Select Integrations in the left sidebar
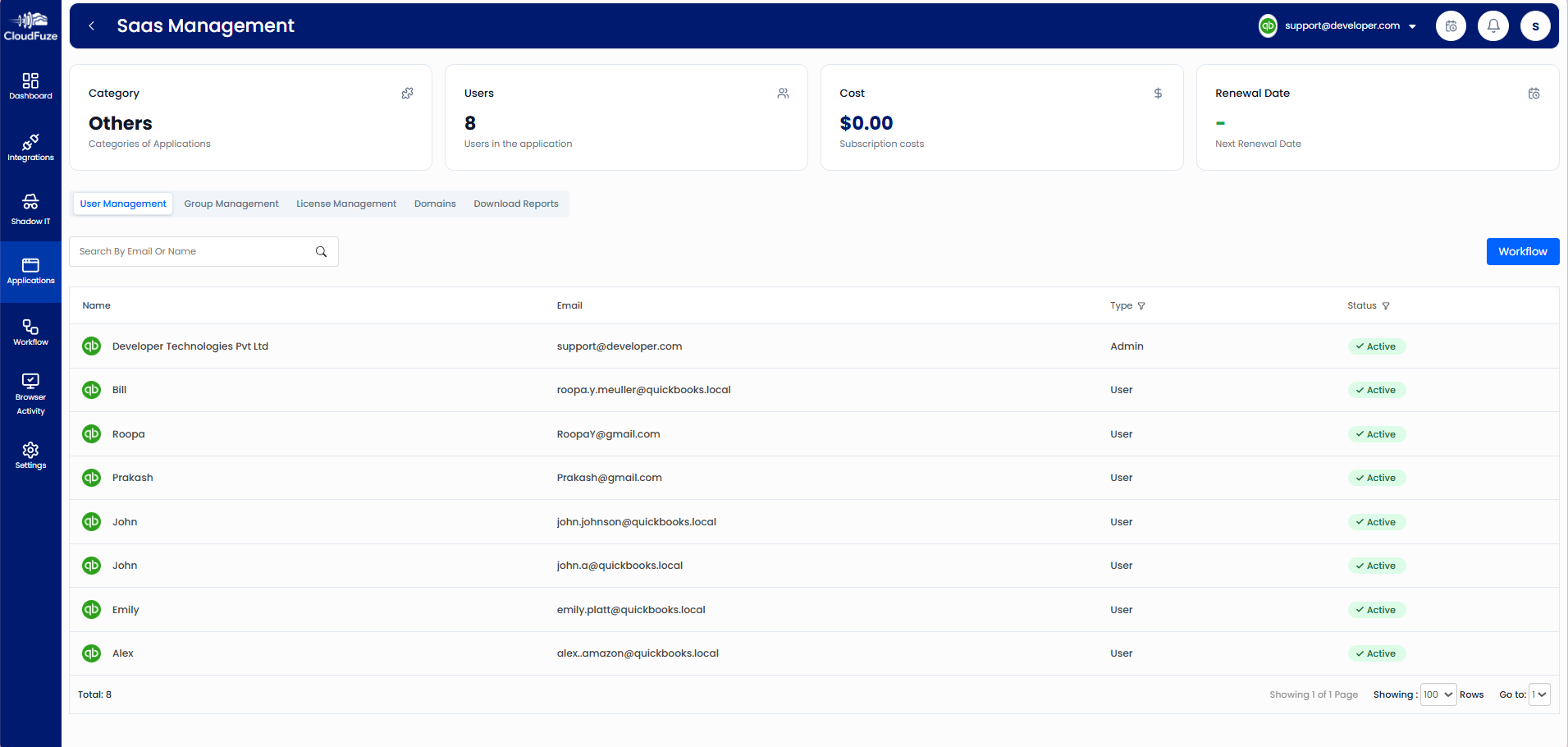The width and height of the screenshot is (1568, 747). (30, 146)
